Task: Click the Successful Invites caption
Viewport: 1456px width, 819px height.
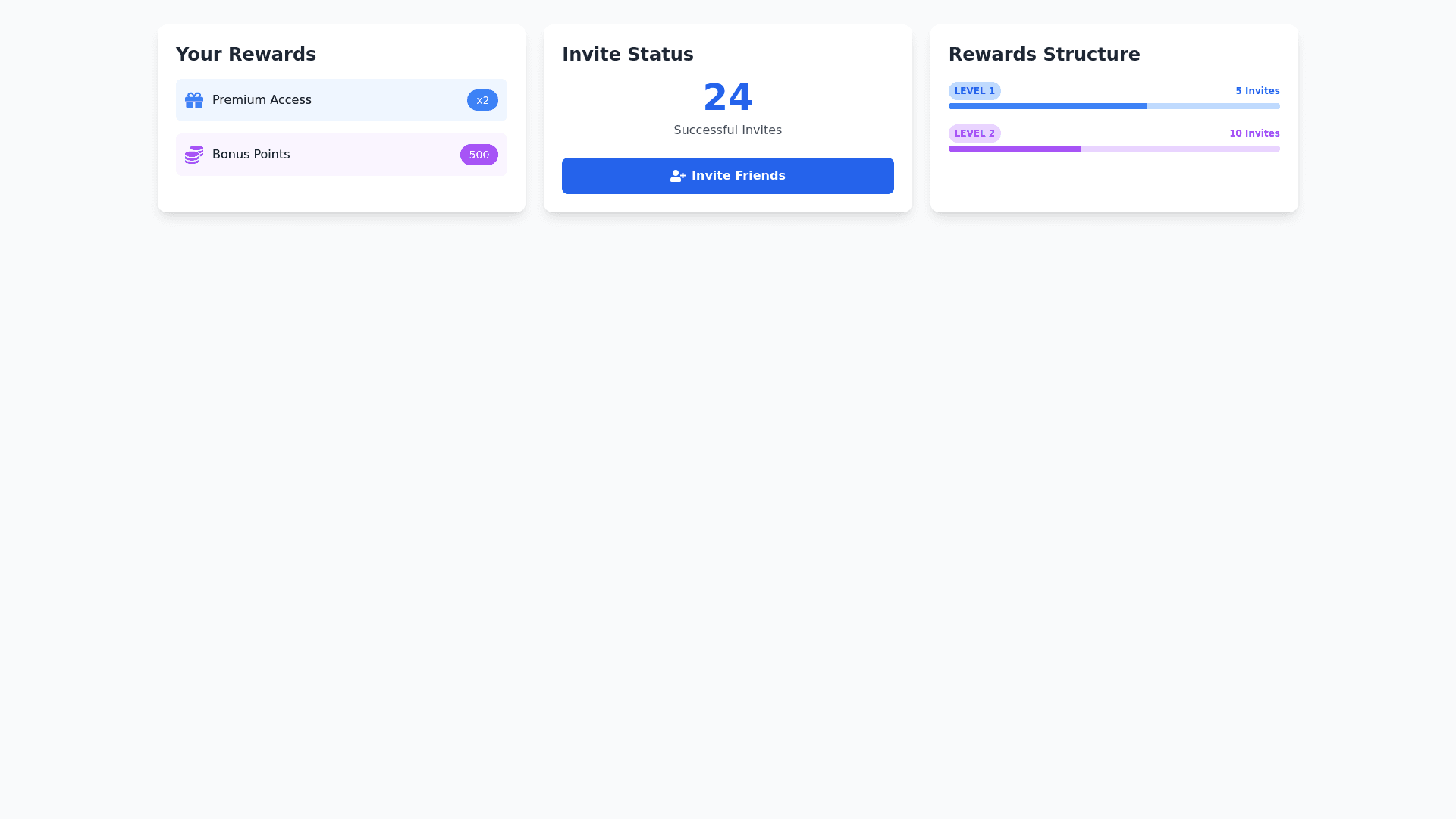Action: [727, 130]
